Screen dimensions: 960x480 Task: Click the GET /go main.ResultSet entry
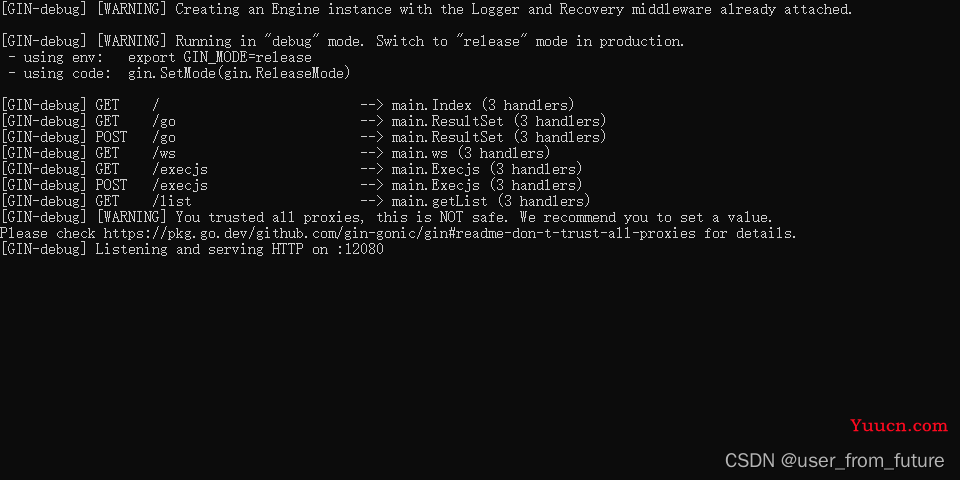click(304, 121)
